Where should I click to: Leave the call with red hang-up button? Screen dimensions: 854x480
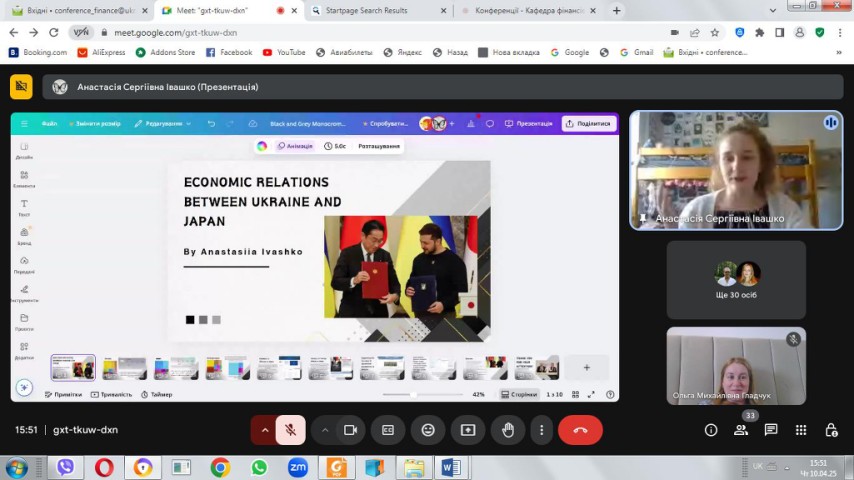580,430
